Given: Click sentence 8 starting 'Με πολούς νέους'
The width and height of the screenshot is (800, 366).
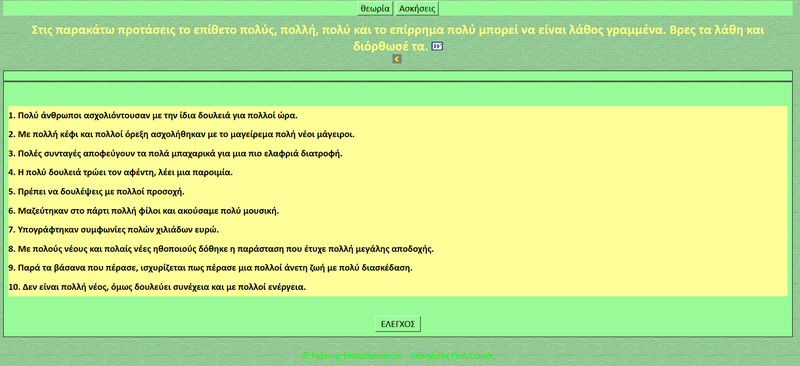Looking at the screenshot, I should click(x=221, y=249).
